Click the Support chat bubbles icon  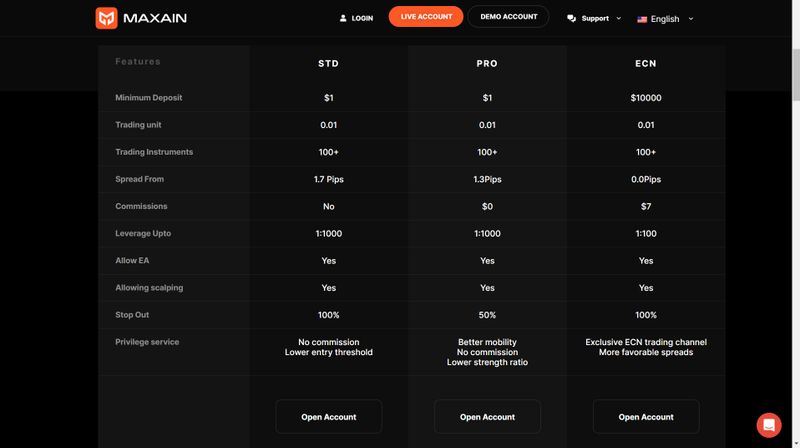[571, 18]
